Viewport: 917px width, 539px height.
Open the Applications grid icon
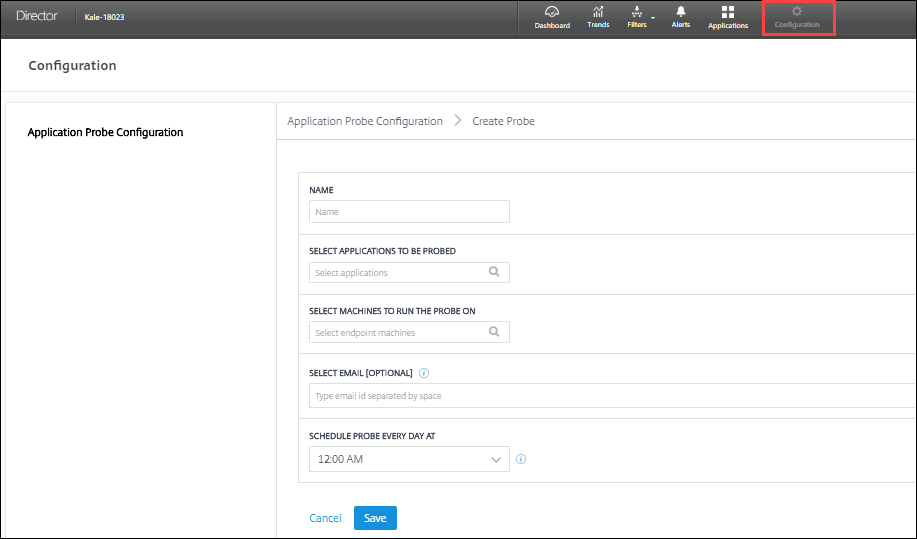[727, 13]
